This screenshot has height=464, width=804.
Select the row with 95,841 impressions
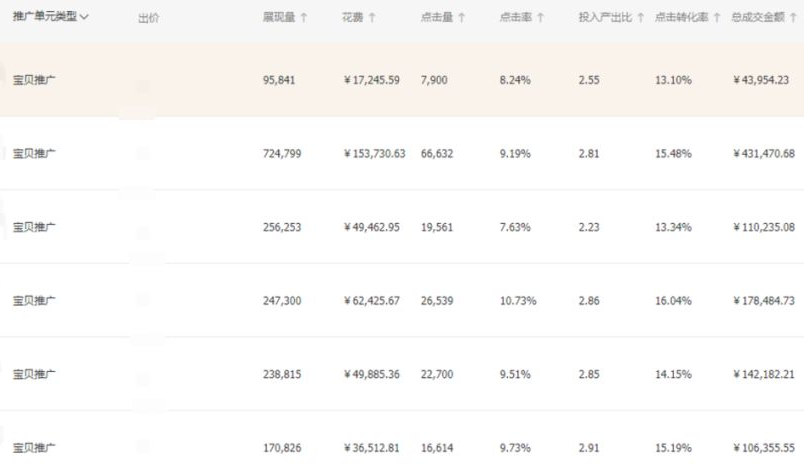click(x=282, y=80)
